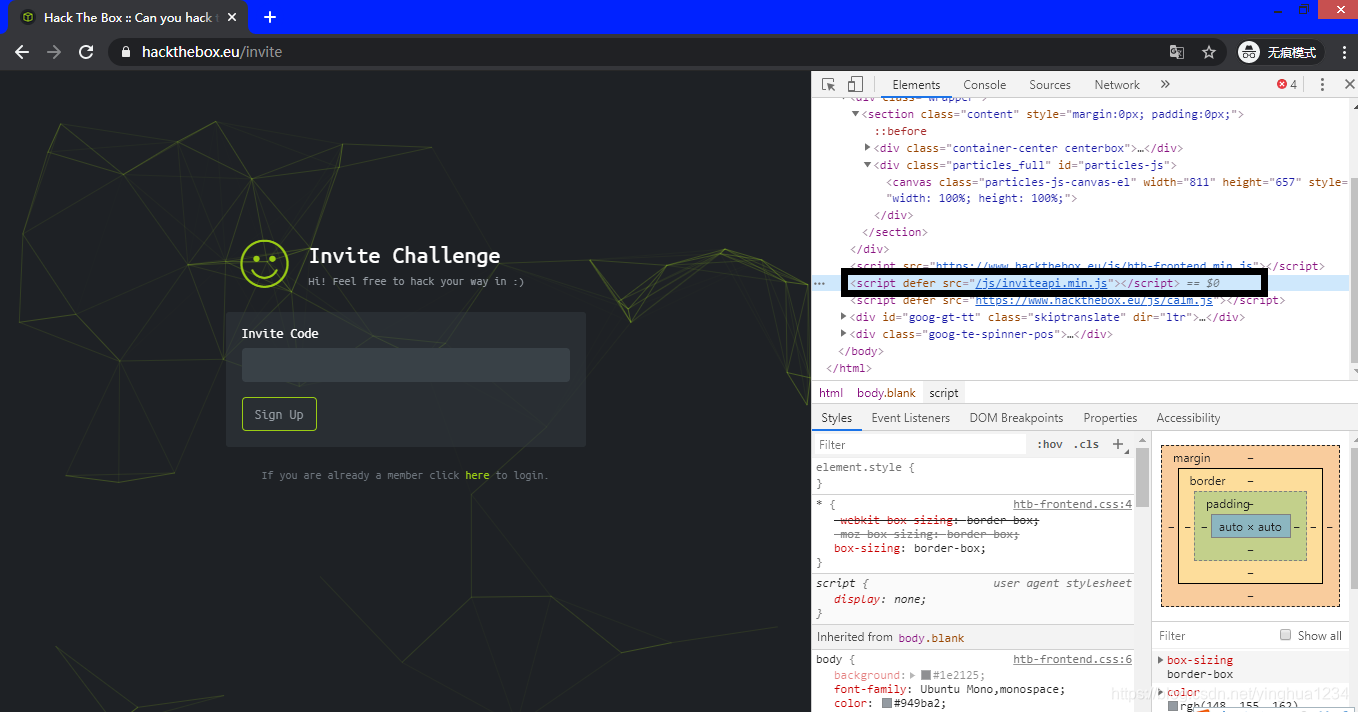Image resolution: width=1358 pixels, height=712 pixels.
Task: Click the Styles filter input
Action: (920, 444)
